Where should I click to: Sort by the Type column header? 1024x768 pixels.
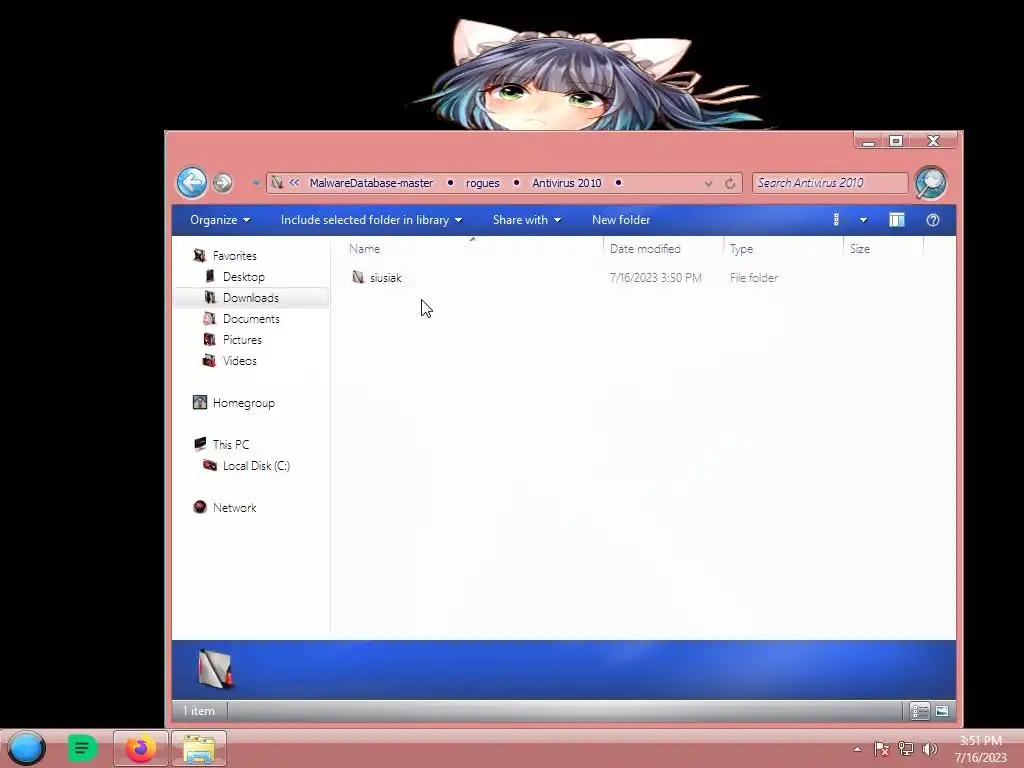coord(741,249)
